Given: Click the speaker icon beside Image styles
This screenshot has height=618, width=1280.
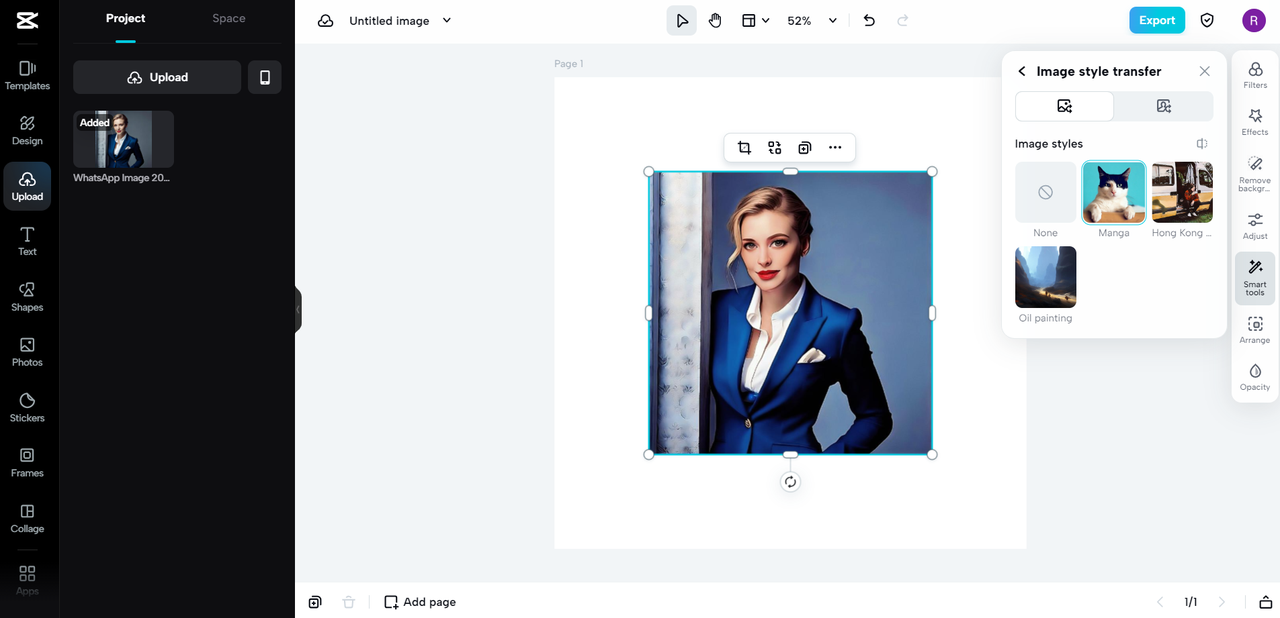Looking at the screenshot, I should point(1202,144).
